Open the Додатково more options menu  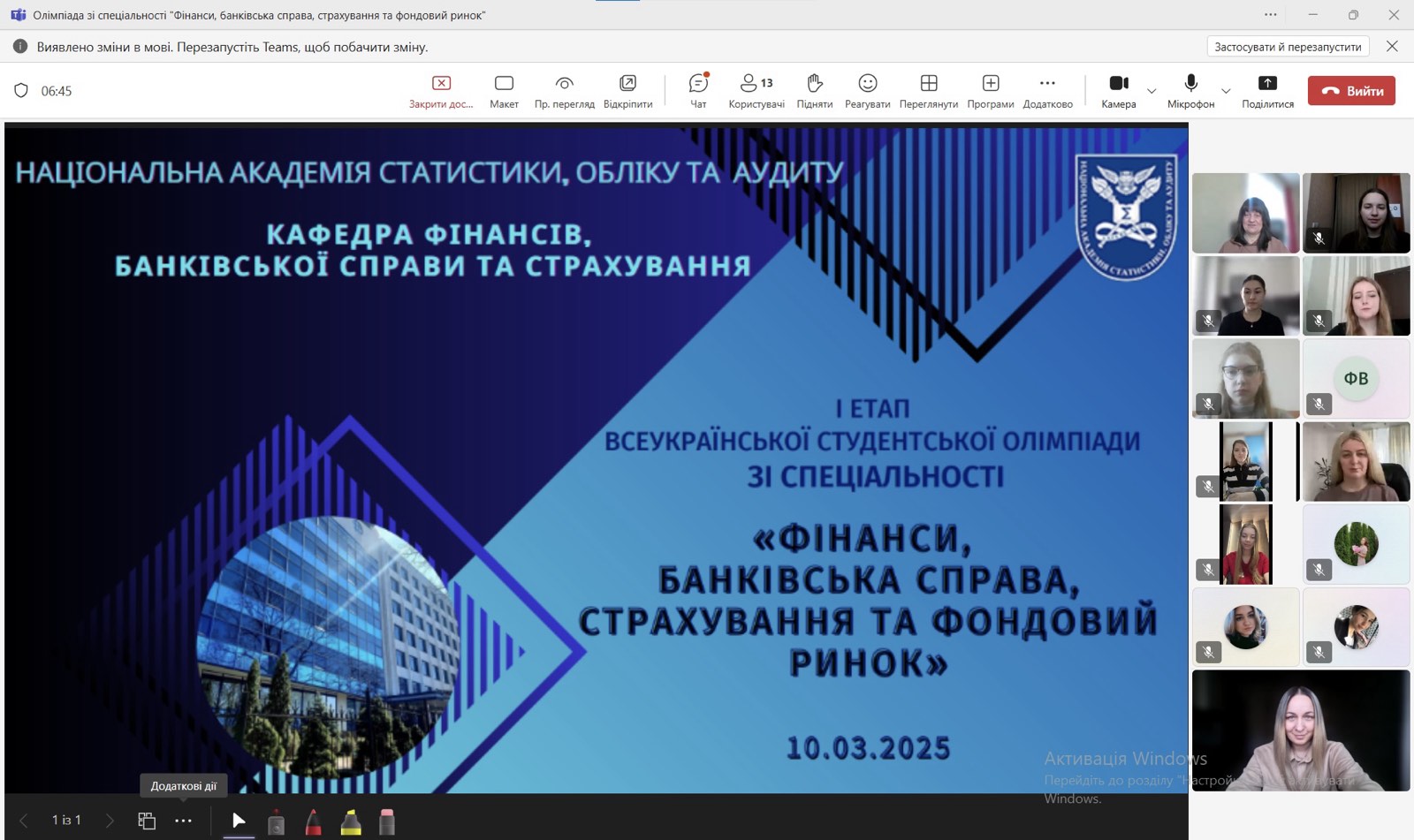pos(1047,90)
